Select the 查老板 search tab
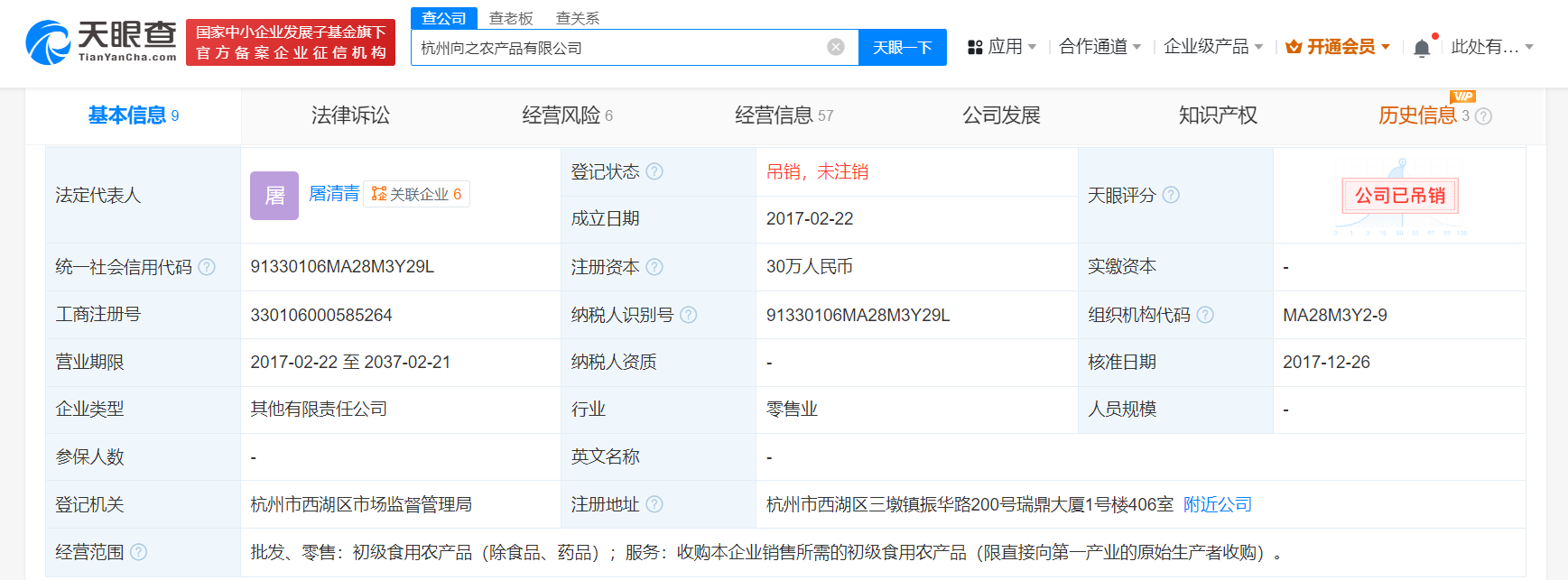 pos(511,18)
